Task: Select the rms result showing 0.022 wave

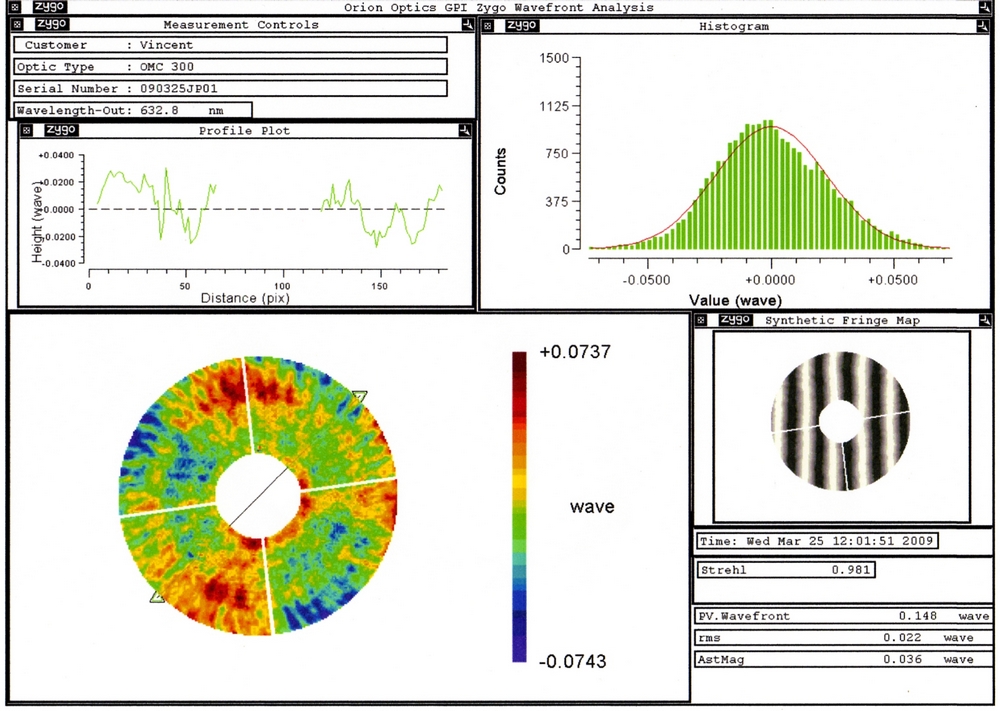Action: pyautogui.click(x=842, y=638)
